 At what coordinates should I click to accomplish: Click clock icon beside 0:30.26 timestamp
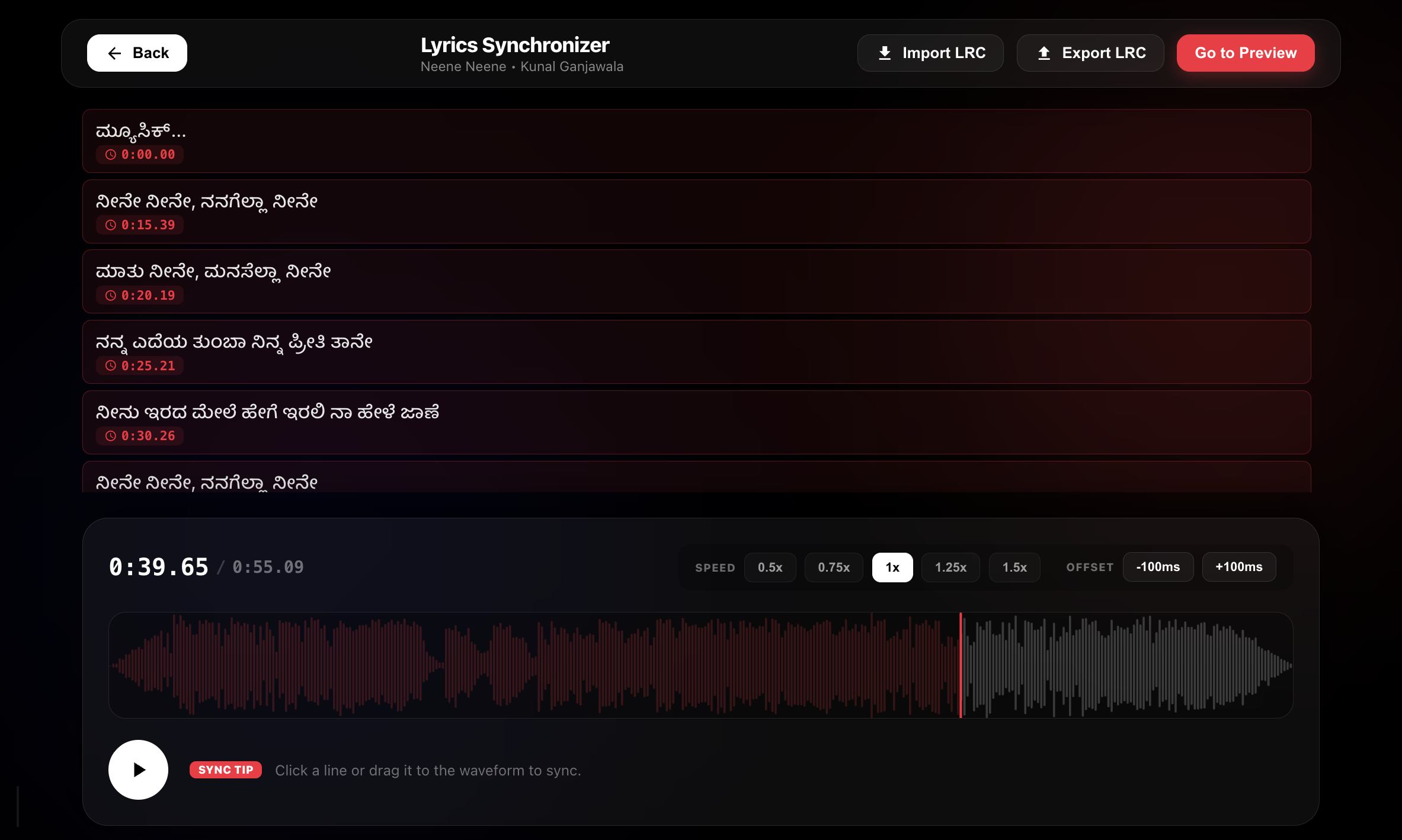(111, 436)
